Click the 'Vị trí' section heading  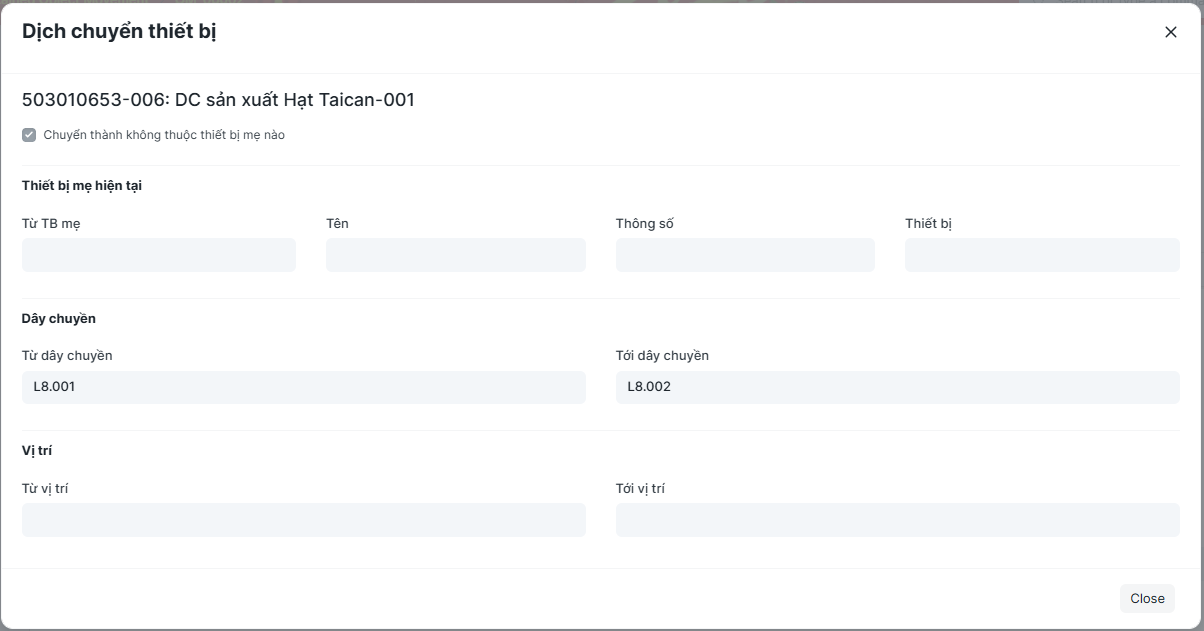point(37,451)
